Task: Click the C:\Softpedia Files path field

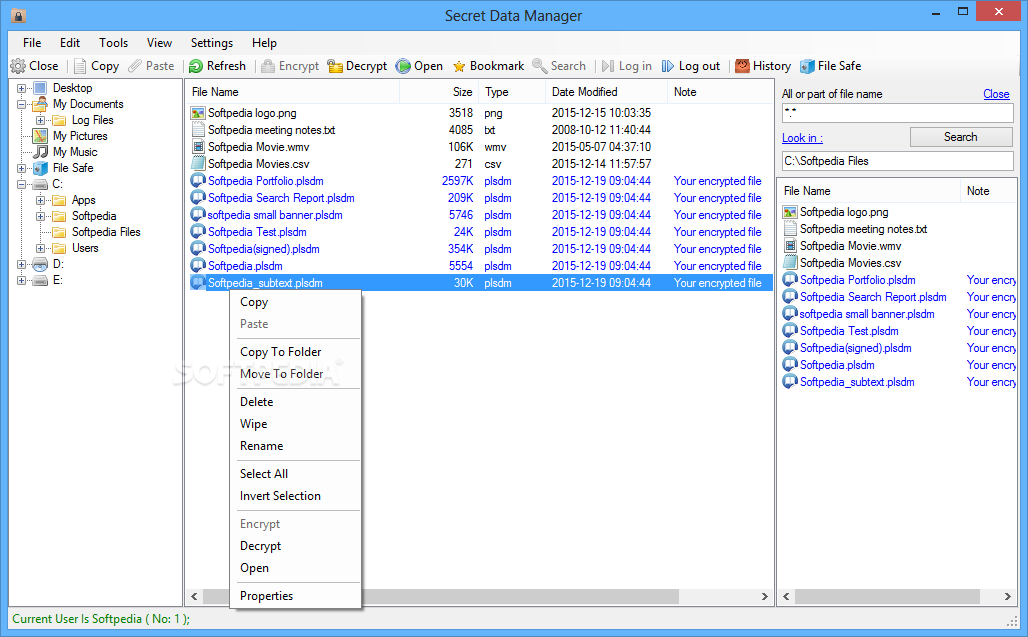Action: click(x=898, y=161)
